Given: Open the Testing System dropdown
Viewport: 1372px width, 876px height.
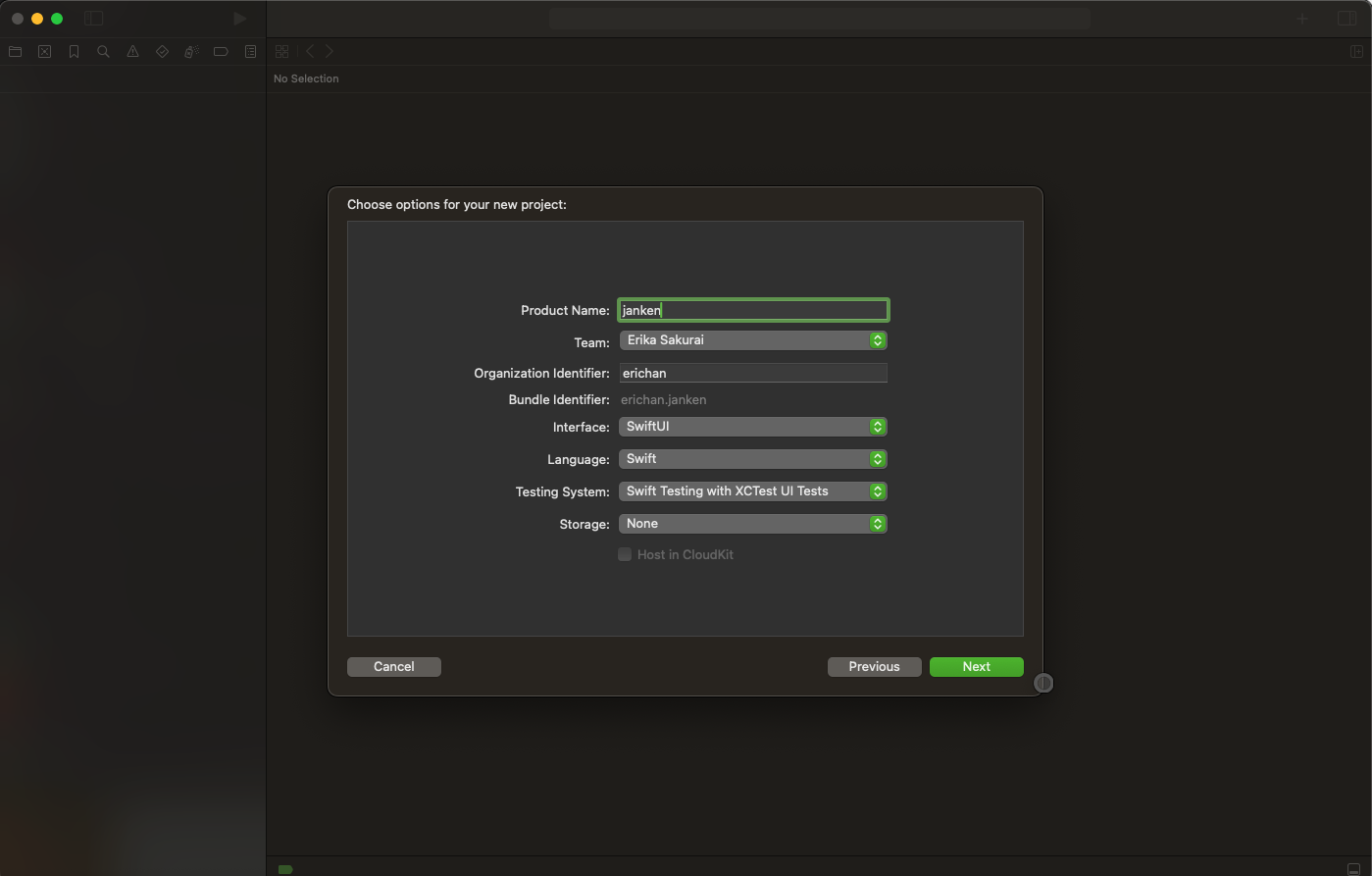Looking at the screenshot, I should coord(753,491).
